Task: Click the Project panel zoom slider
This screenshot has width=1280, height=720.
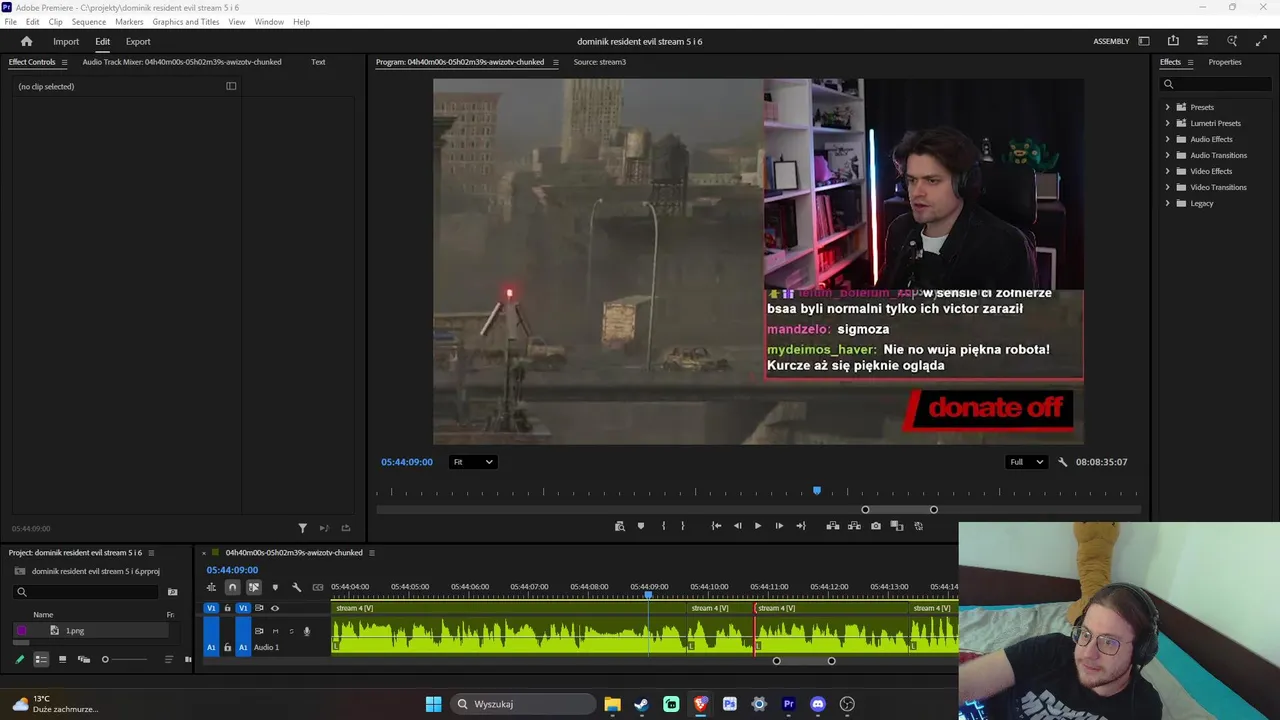Action: (125, 659)
